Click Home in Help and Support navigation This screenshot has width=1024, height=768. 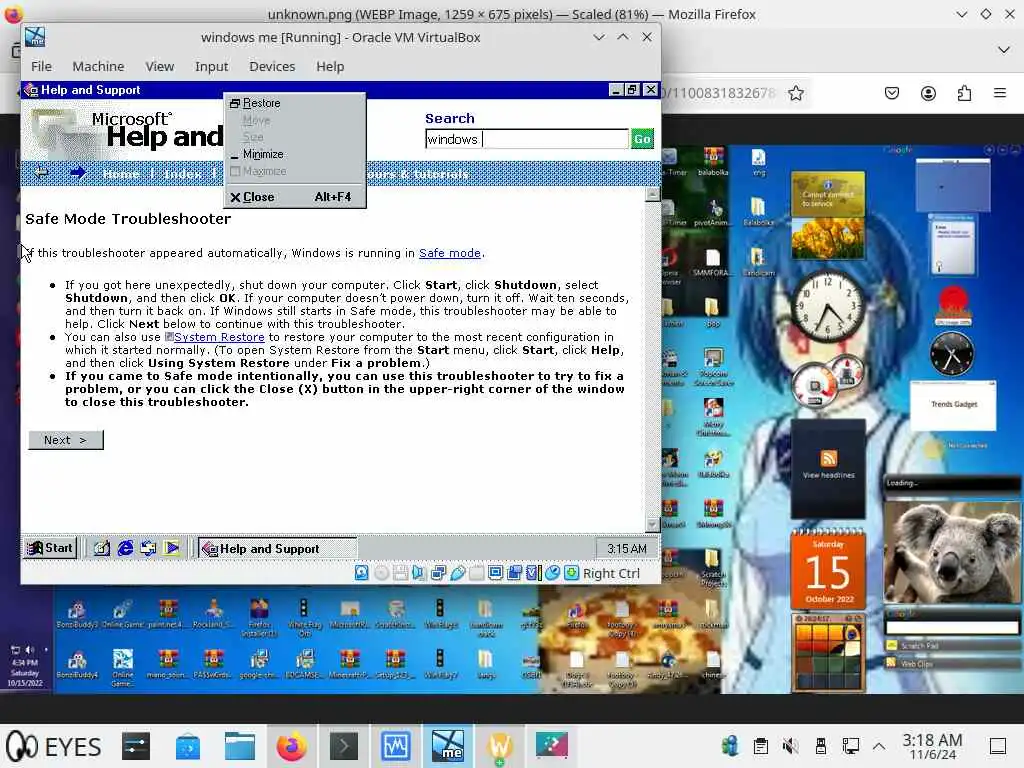(x=121, y=174)
